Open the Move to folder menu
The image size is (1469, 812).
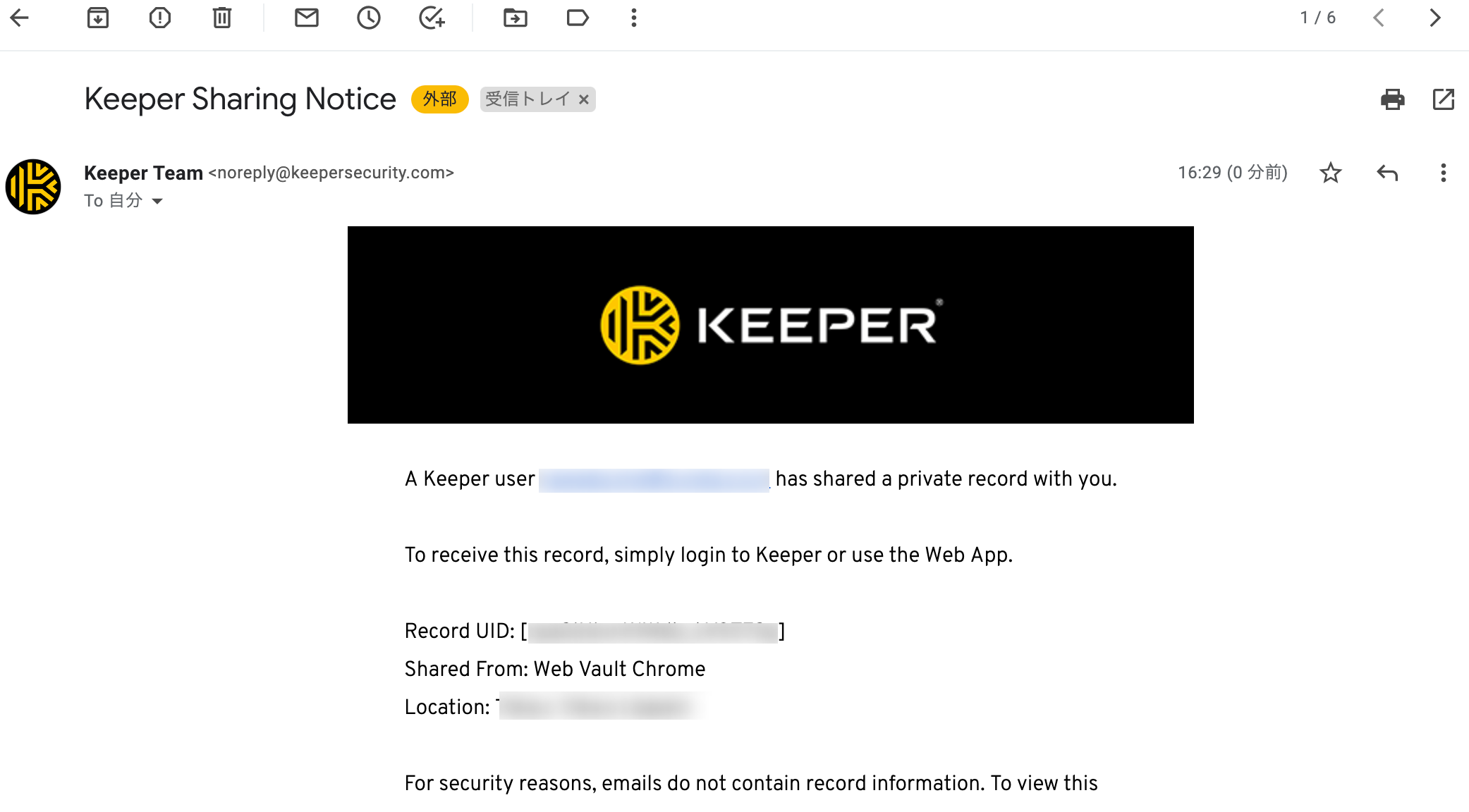[x=516, y=18]
